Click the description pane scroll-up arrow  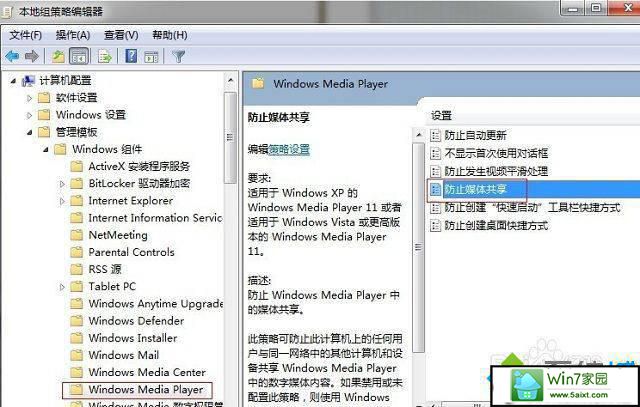pos(419,134)
